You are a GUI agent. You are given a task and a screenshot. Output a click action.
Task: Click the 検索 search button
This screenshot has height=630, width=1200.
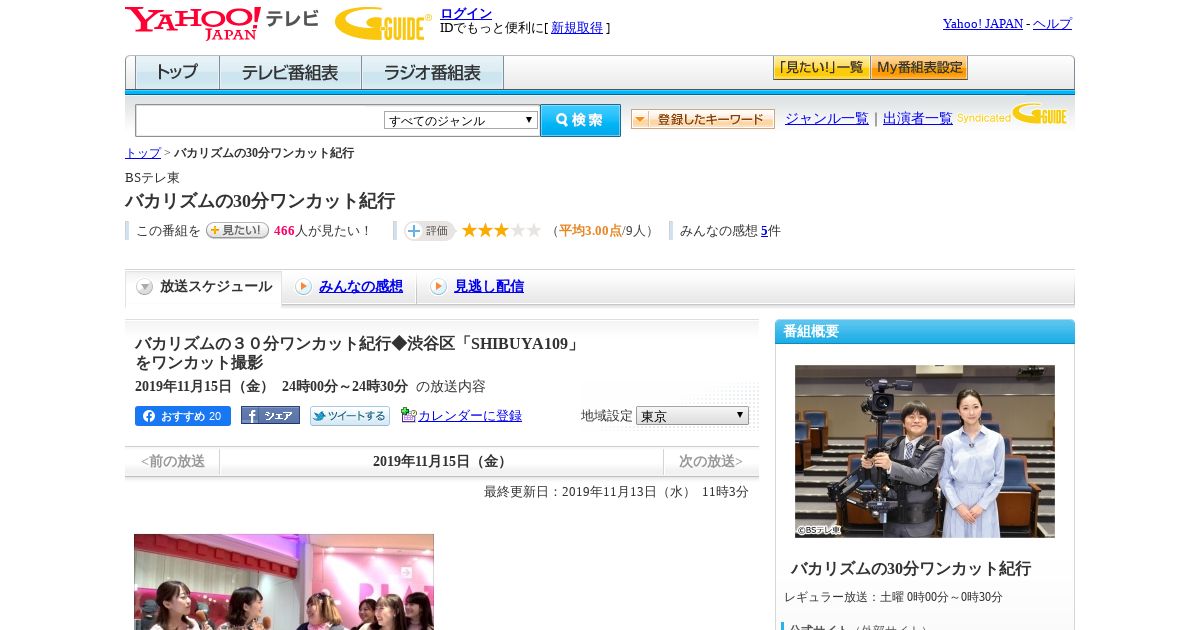click(580, 120)
